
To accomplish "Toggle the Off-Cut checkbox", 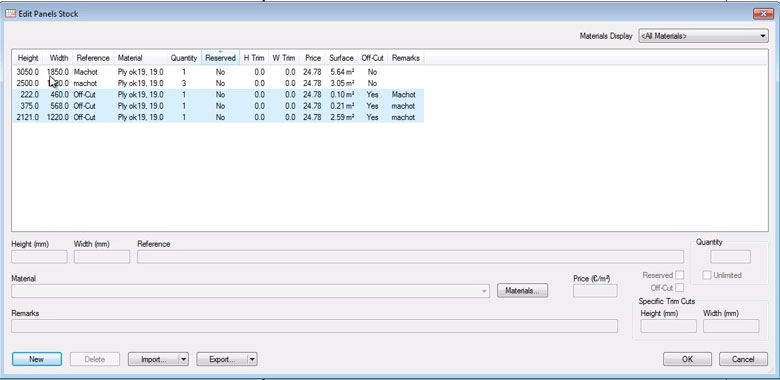I will [680, 287].
